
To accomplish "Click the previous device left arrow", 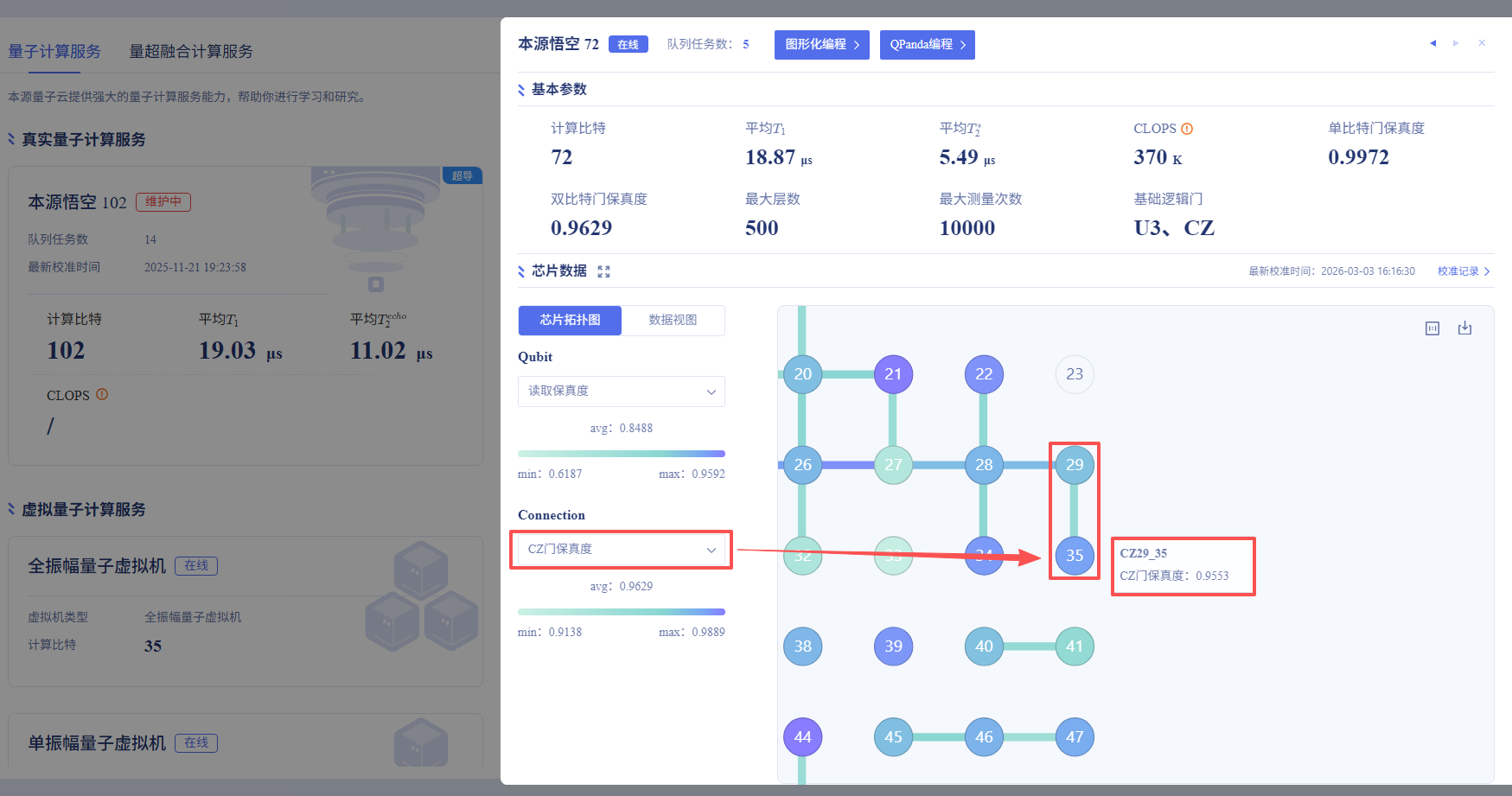I will click(x=1432, y=43).
